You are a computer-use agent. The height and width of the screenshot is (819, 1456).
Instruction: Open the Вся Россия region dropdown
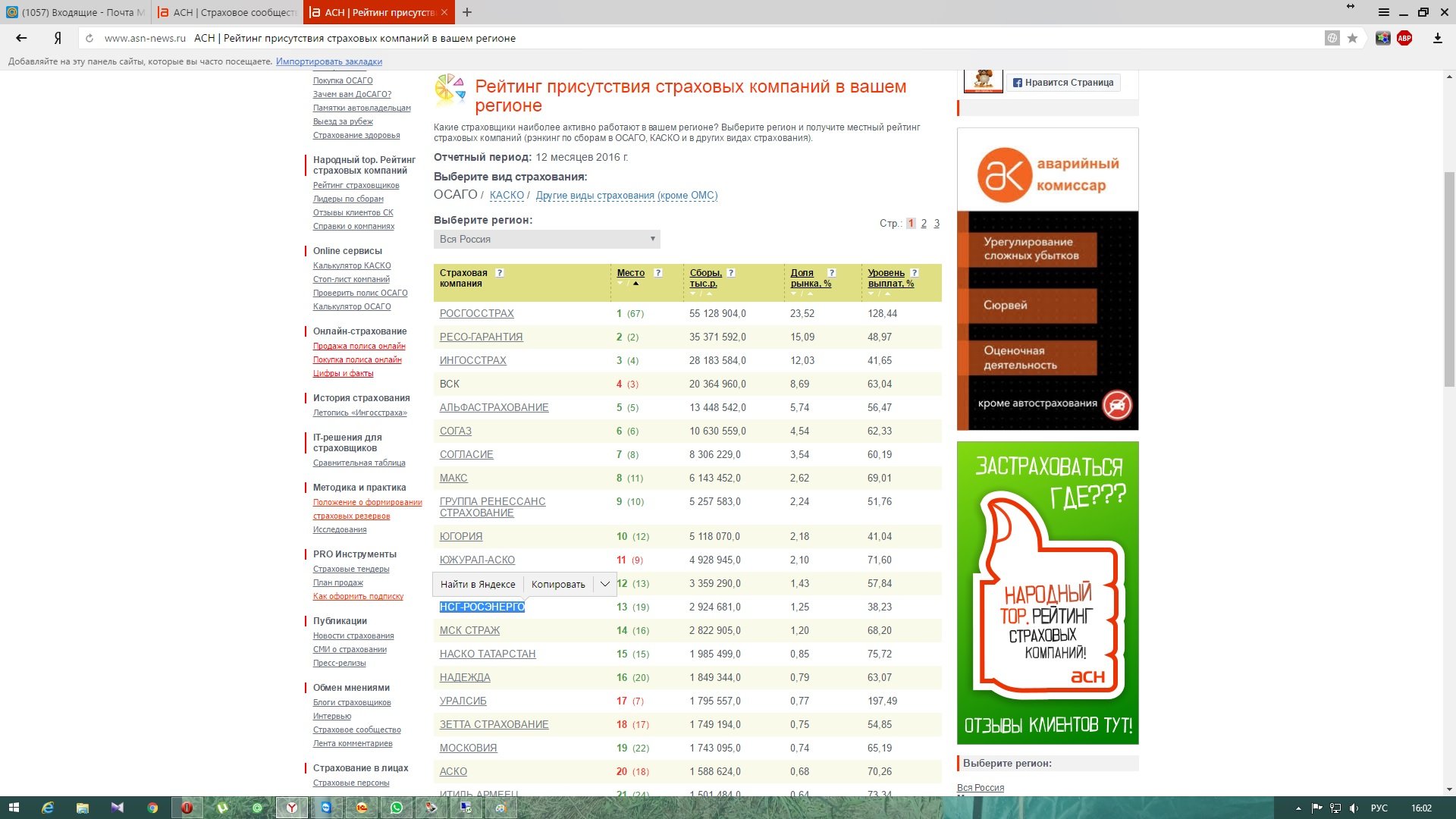coord(547,239)
